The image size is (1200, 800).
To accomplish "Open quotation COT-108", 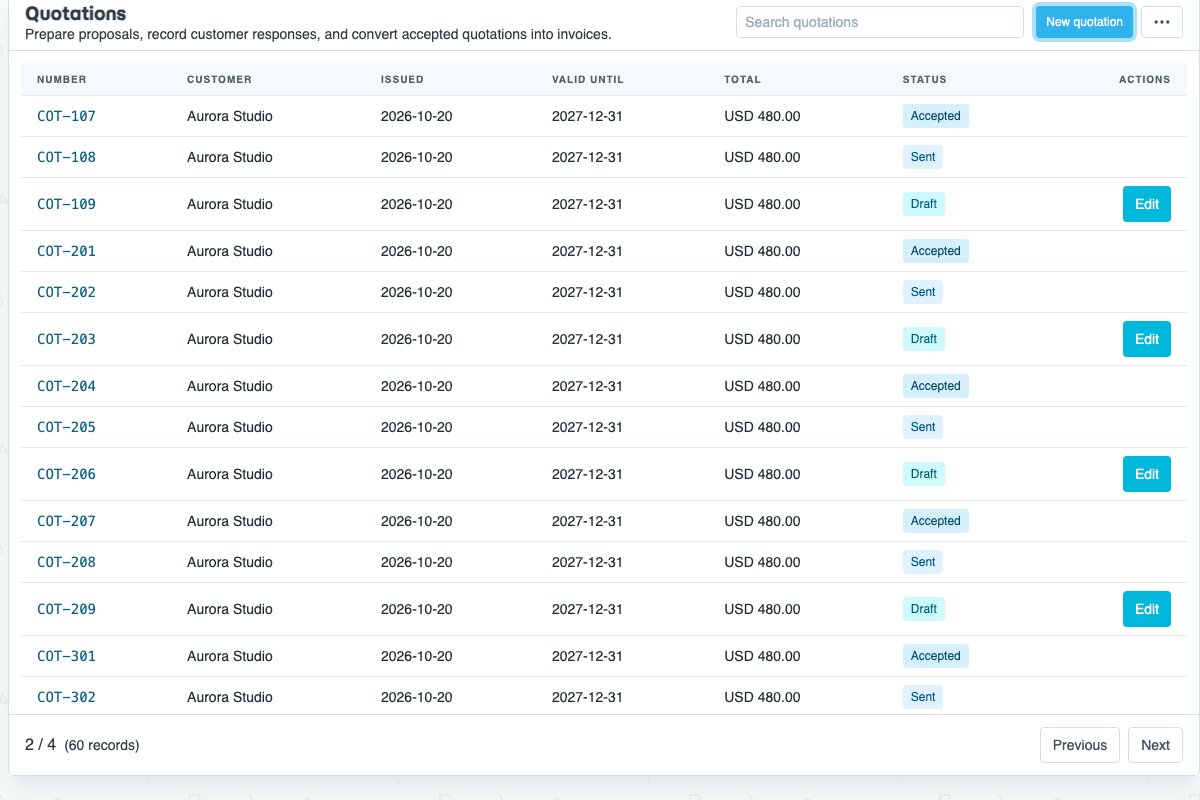I will 66,157.
